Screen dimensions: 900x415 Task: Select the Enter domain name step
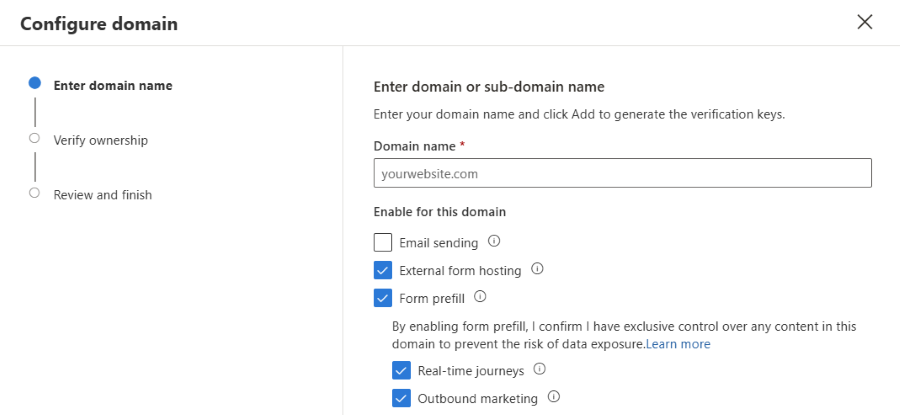tap(112, 86)
